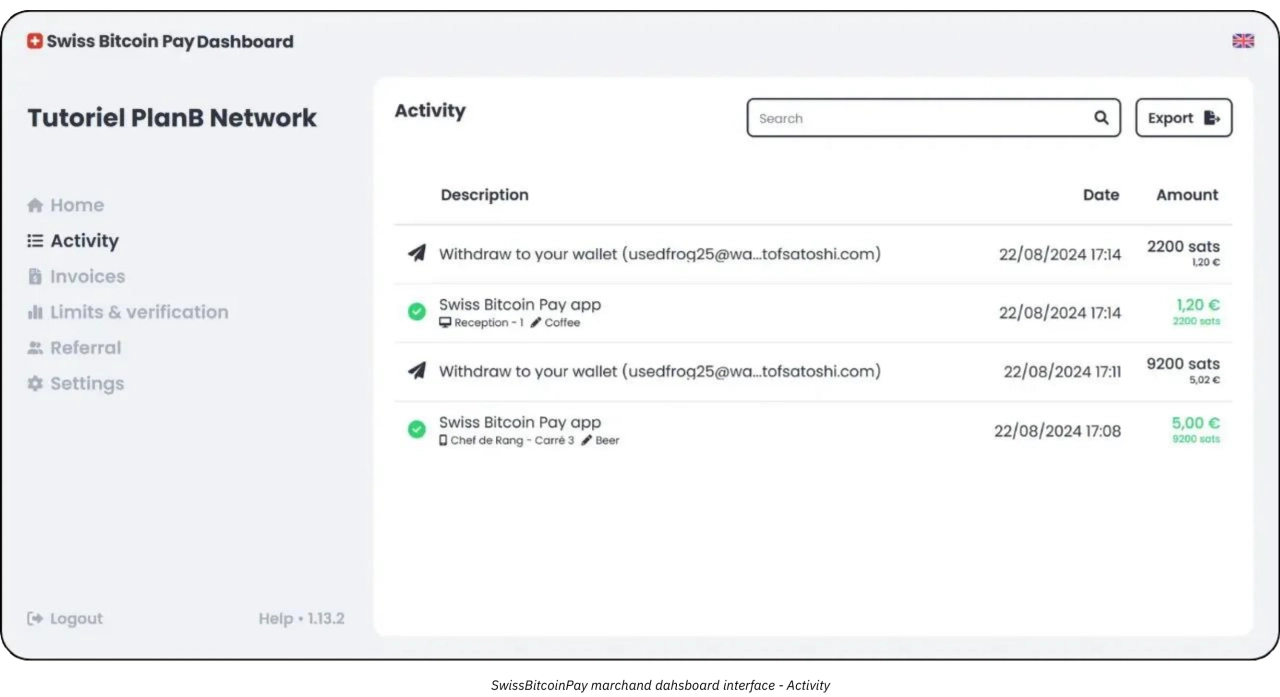Click the pencil icon beside Beer

coord(587,441)
